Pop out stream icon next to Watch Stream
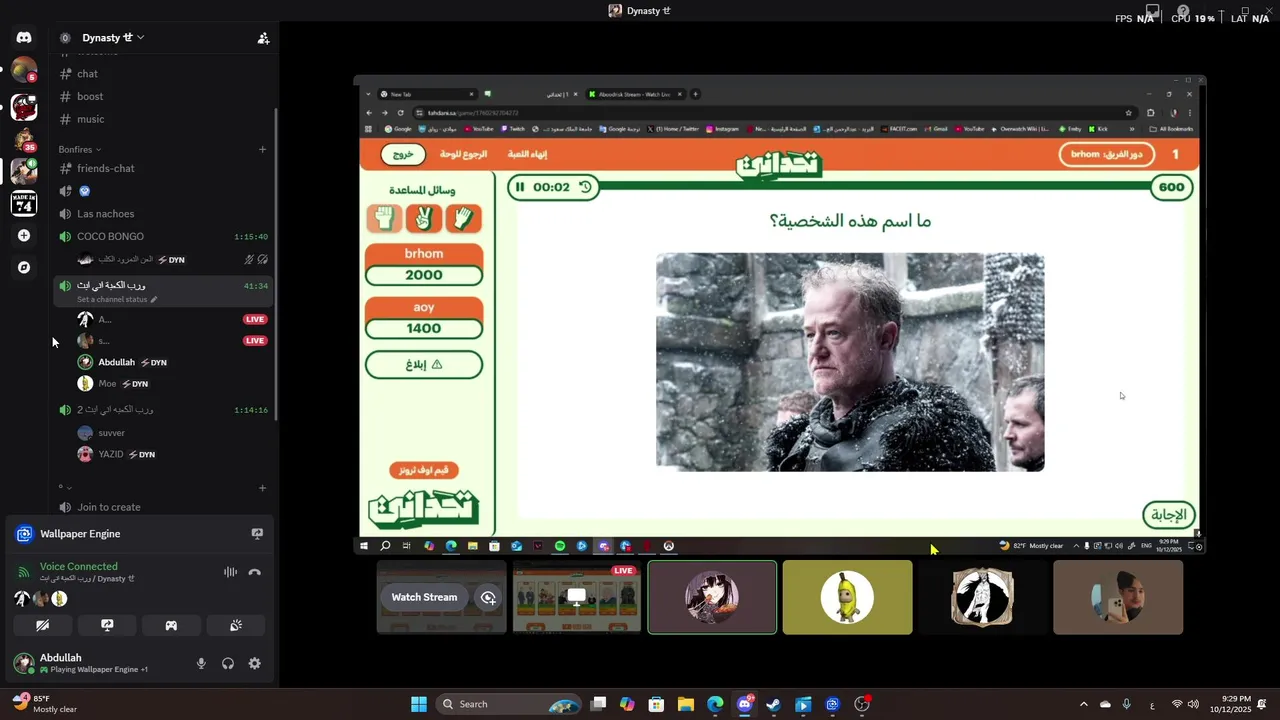 pos(488,598)
